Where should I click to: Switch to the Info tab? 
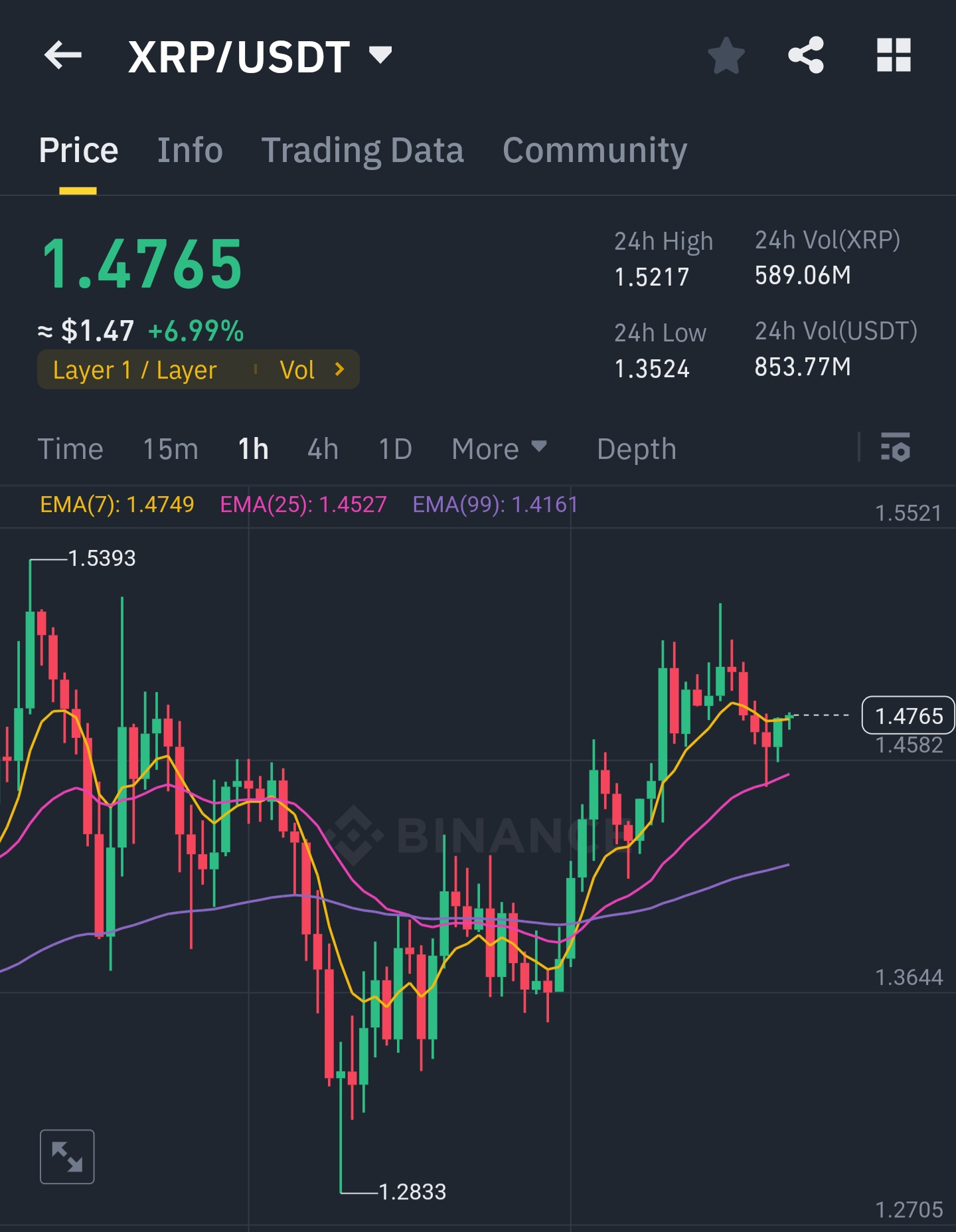click(x=190, y=150)
